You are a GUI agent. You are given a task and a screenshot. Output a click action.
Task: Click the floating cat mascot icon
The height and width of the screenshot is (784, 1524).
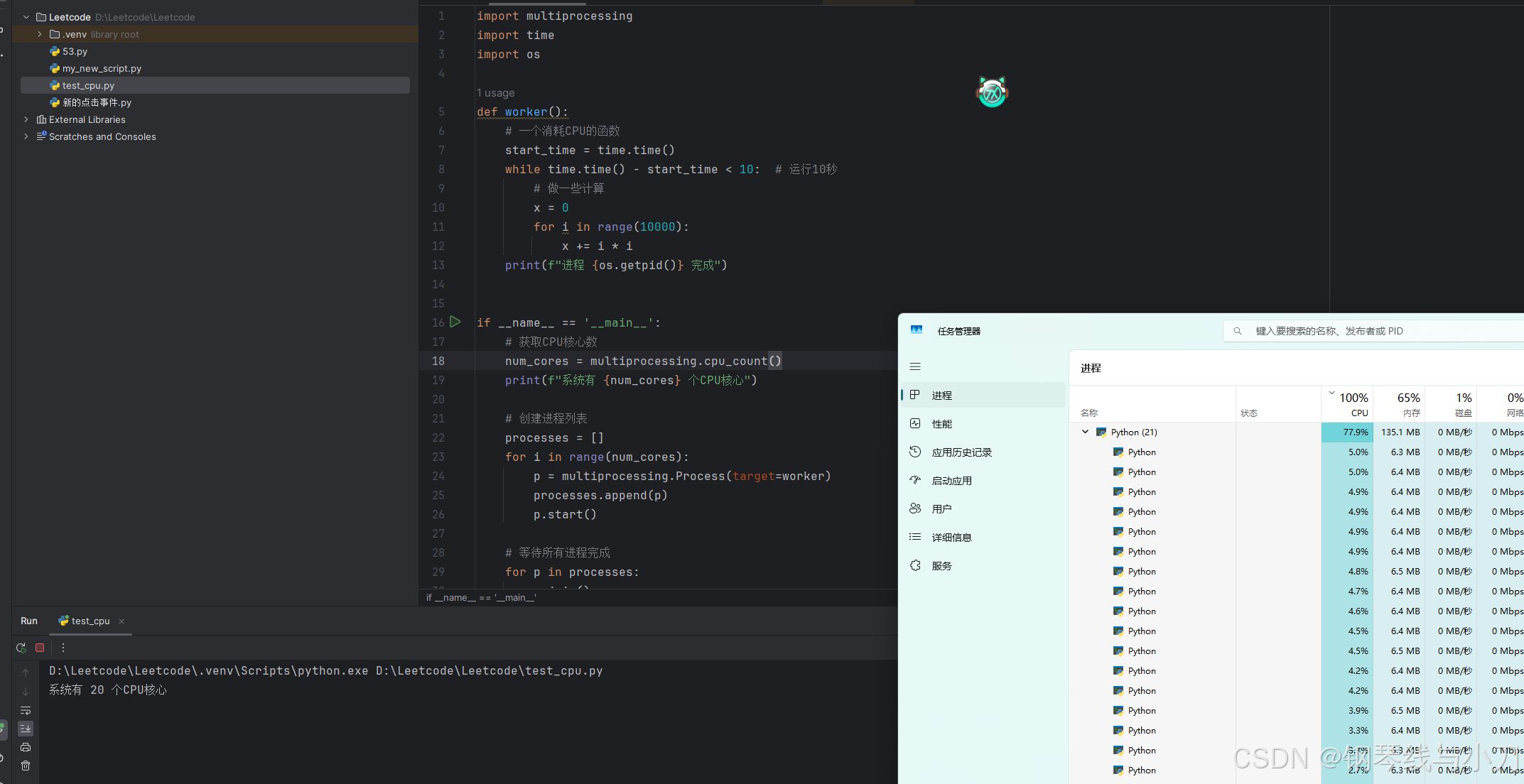click(x=992, y=92)
